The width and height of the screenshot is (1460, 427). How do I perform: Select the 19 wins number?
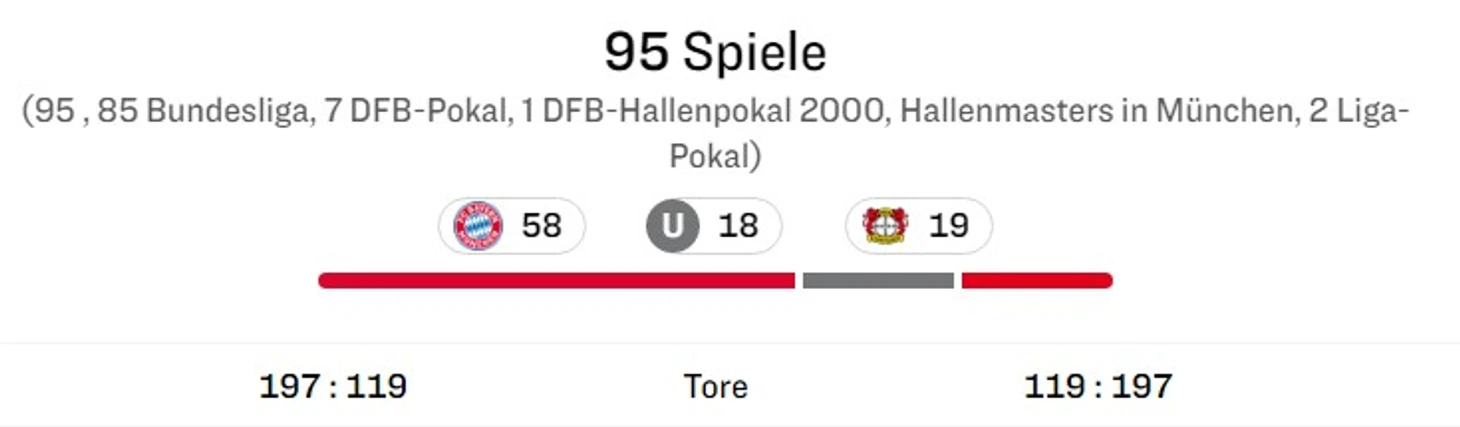pyautogui.click(x=948, y=226)
